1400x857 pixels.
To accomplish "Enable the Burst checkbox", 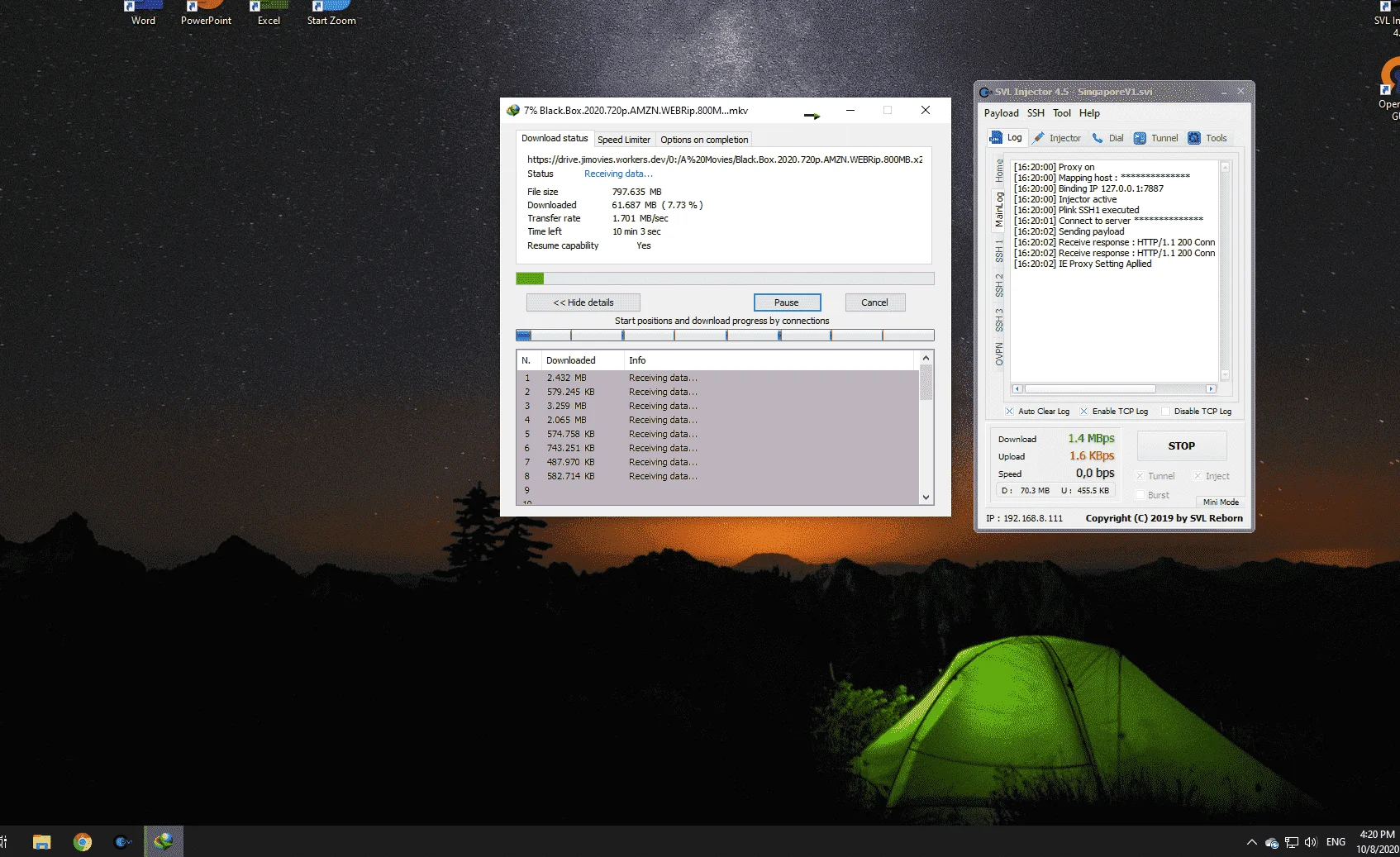I will click(x=1140, y=495).
